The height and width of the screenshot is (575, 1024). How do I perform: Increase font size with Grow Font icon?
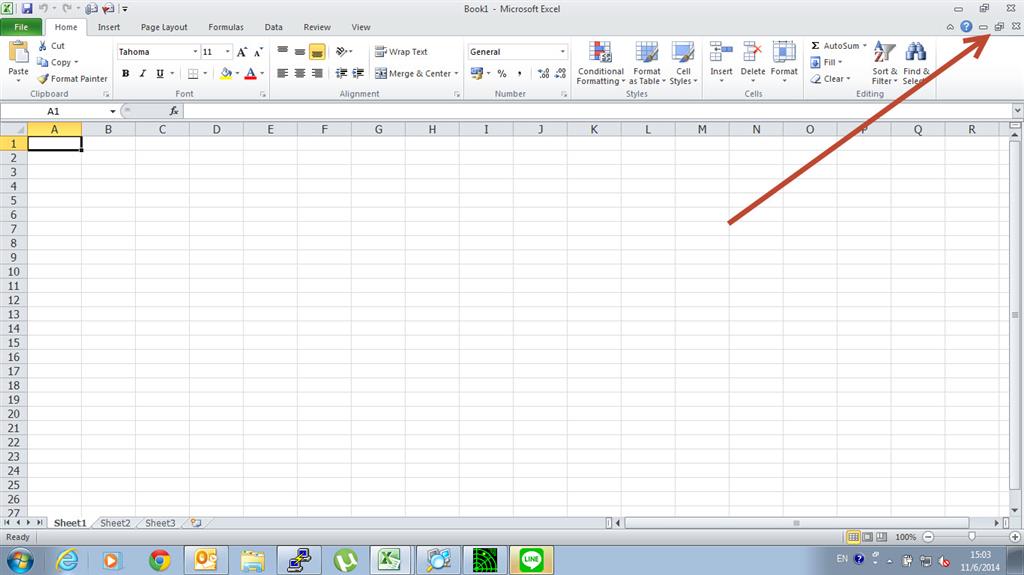pyautogui.click(x=242, y=52)
